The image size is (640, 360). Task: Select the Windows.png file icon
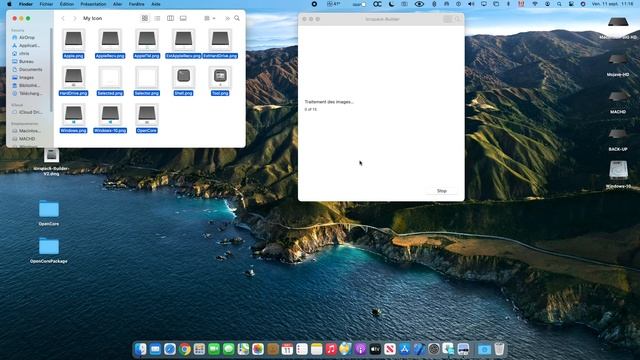74,114
